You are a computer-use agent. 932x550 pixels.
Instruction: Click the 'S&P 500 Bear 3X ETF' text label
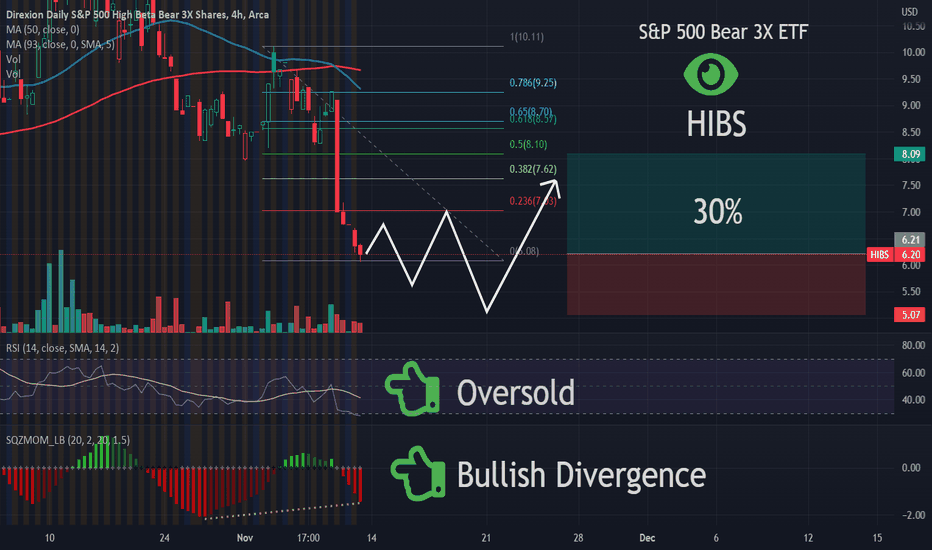pos(723,32)
